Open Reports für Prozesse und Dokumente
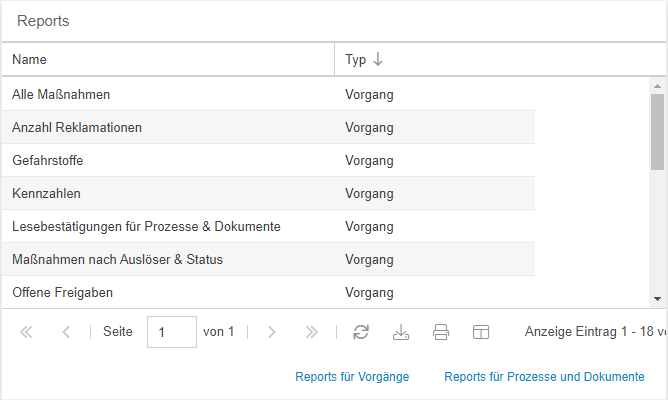This screenshot has height=400, width=668. [544, 377]
